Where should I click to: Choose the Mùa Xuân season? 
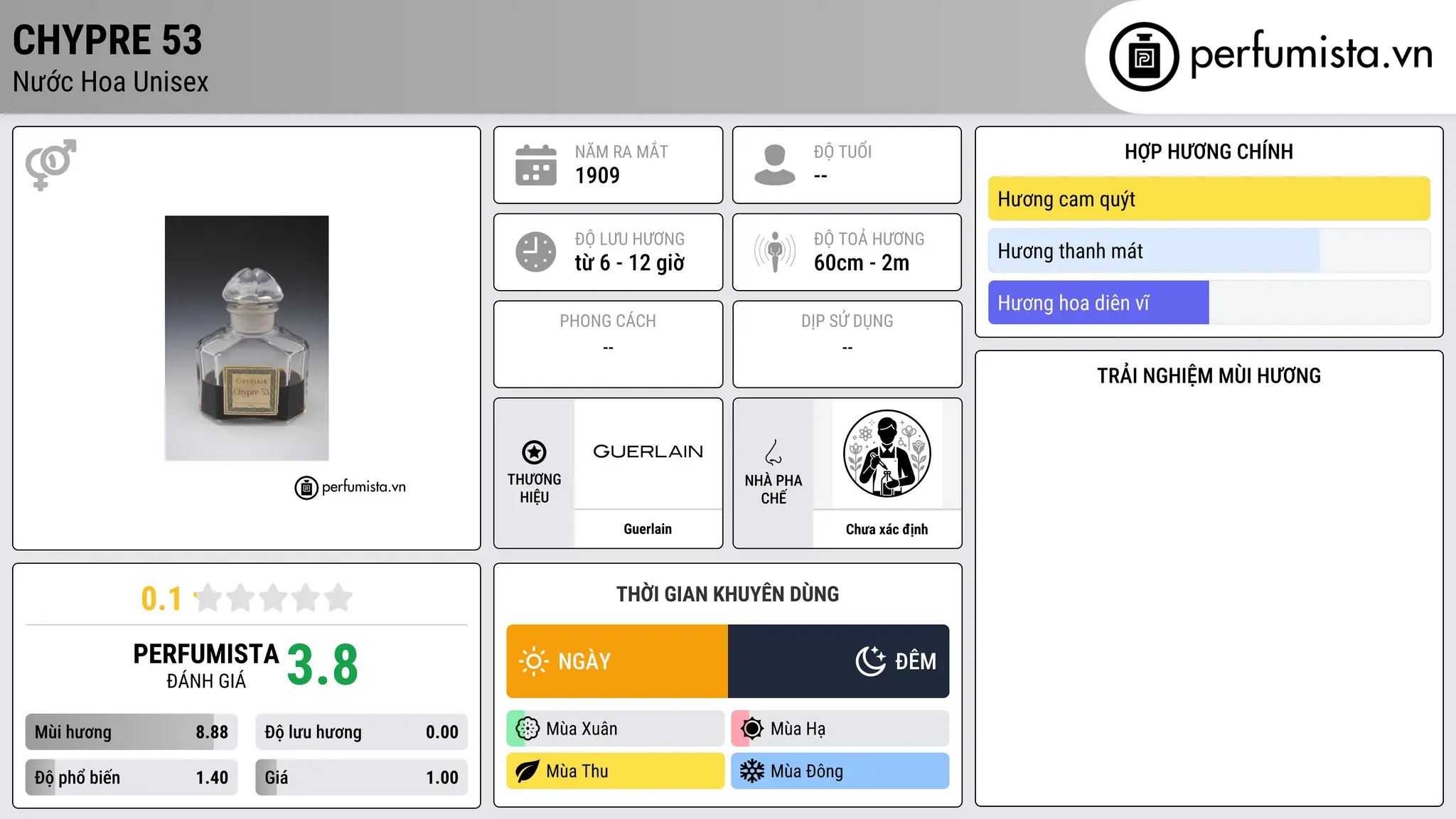616,729
